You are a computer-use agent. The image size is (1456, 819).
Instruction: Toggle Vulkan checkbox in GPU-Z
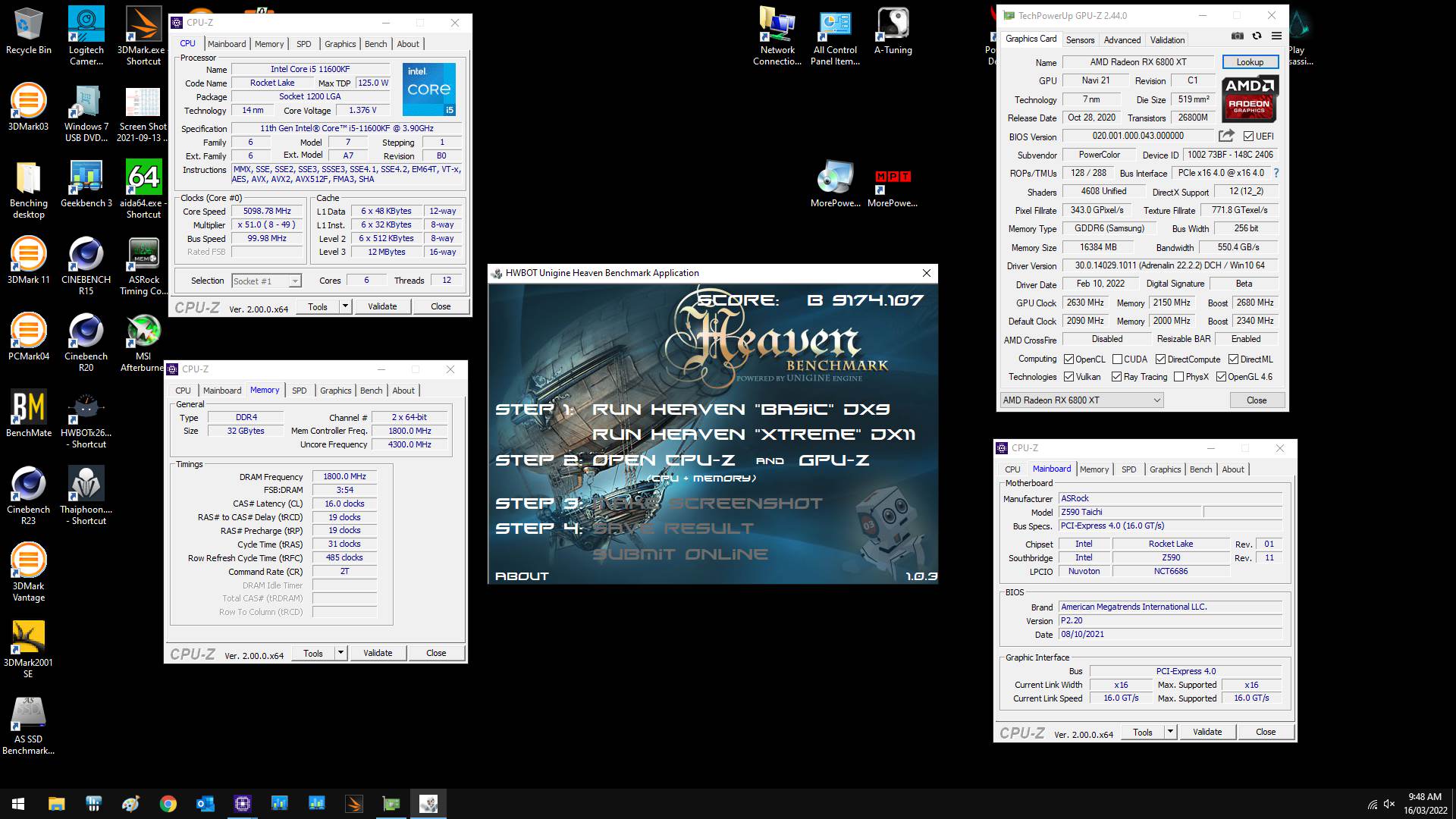pyautogui.click(x=1068, y=377)
